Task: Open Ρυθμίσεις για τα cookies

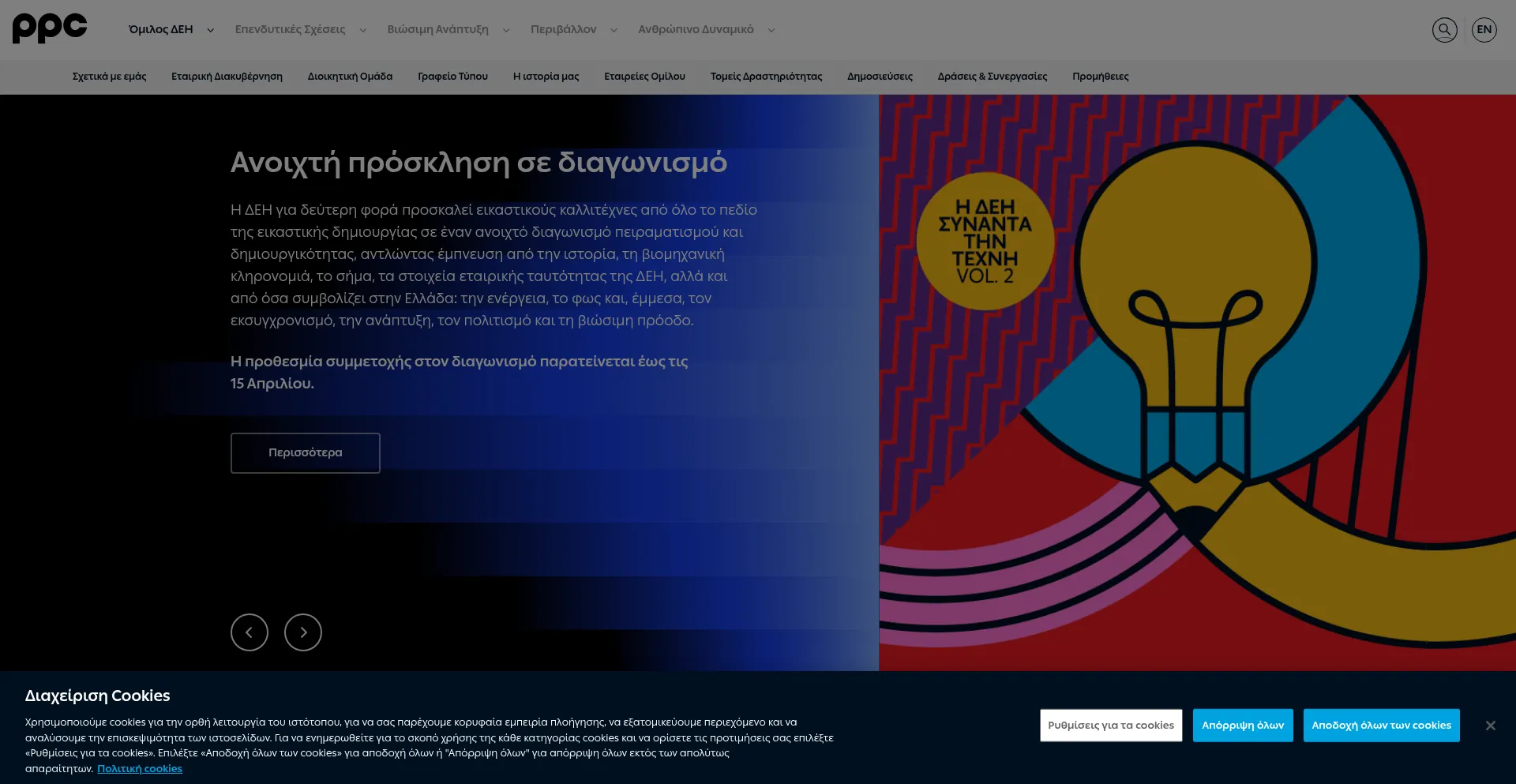Action: 1111,726
